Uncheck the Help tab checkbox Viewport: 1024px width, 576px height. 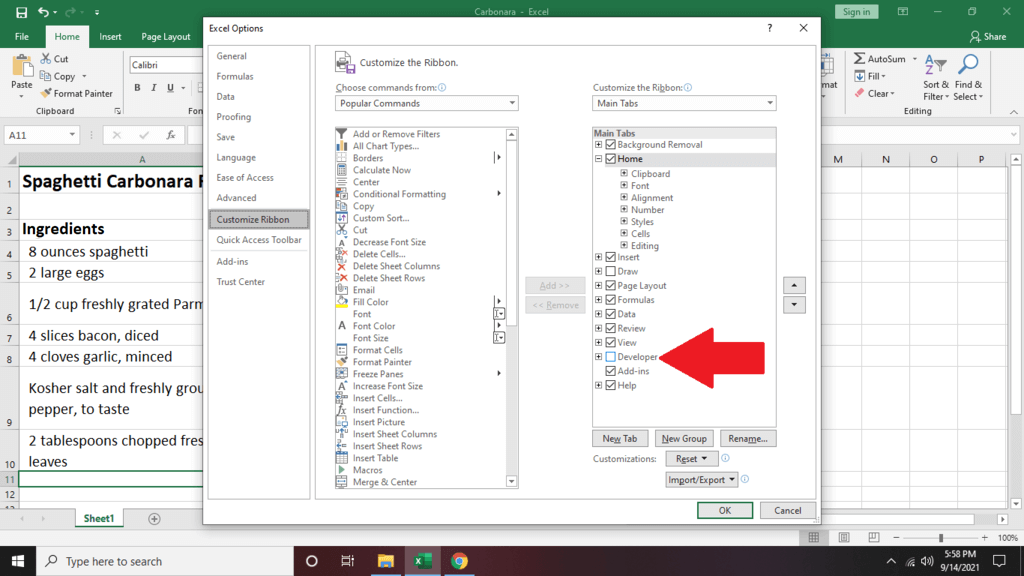pyautogui.click(x=611, y=386)
